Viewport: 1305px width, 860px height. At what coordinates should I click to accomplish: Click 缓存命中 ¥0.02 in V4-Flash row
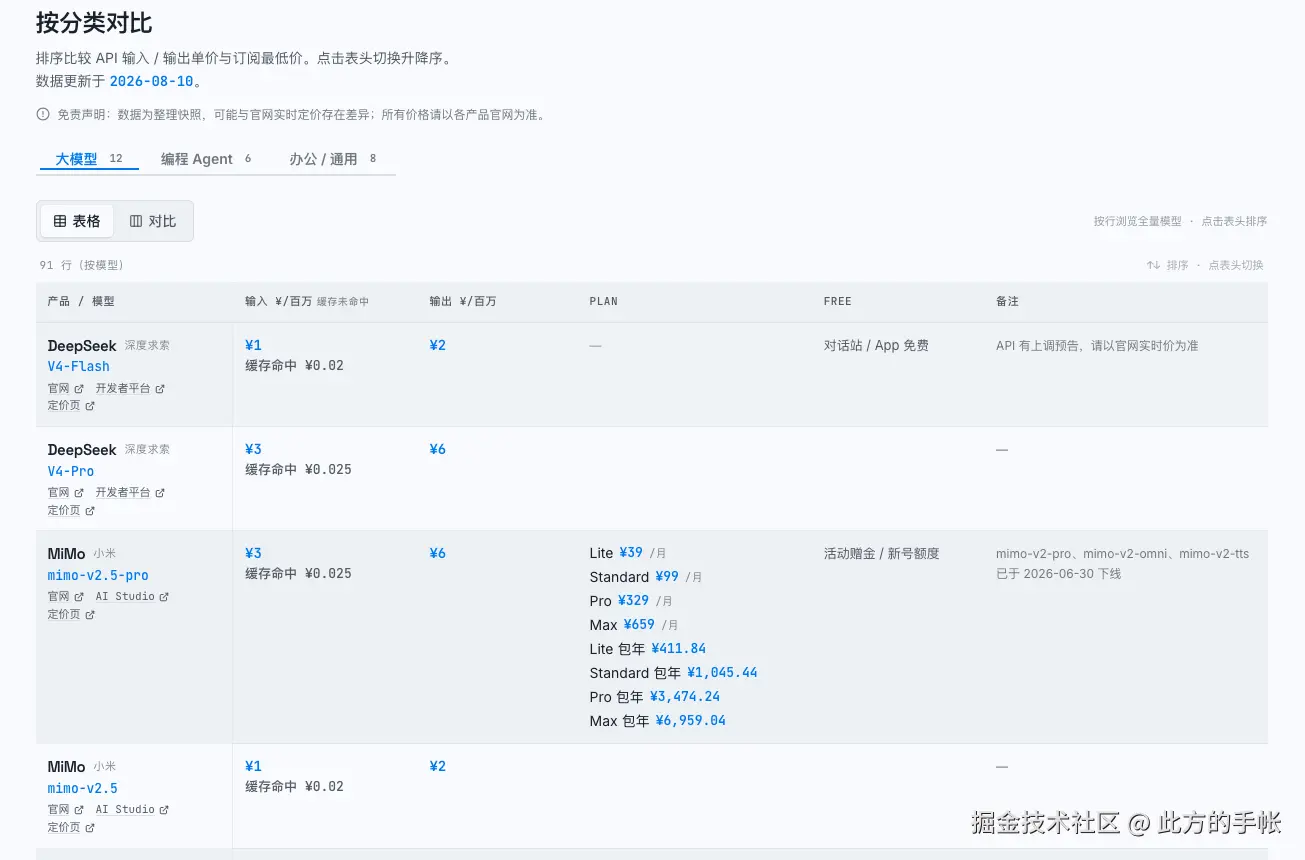(x=294, y=366)
